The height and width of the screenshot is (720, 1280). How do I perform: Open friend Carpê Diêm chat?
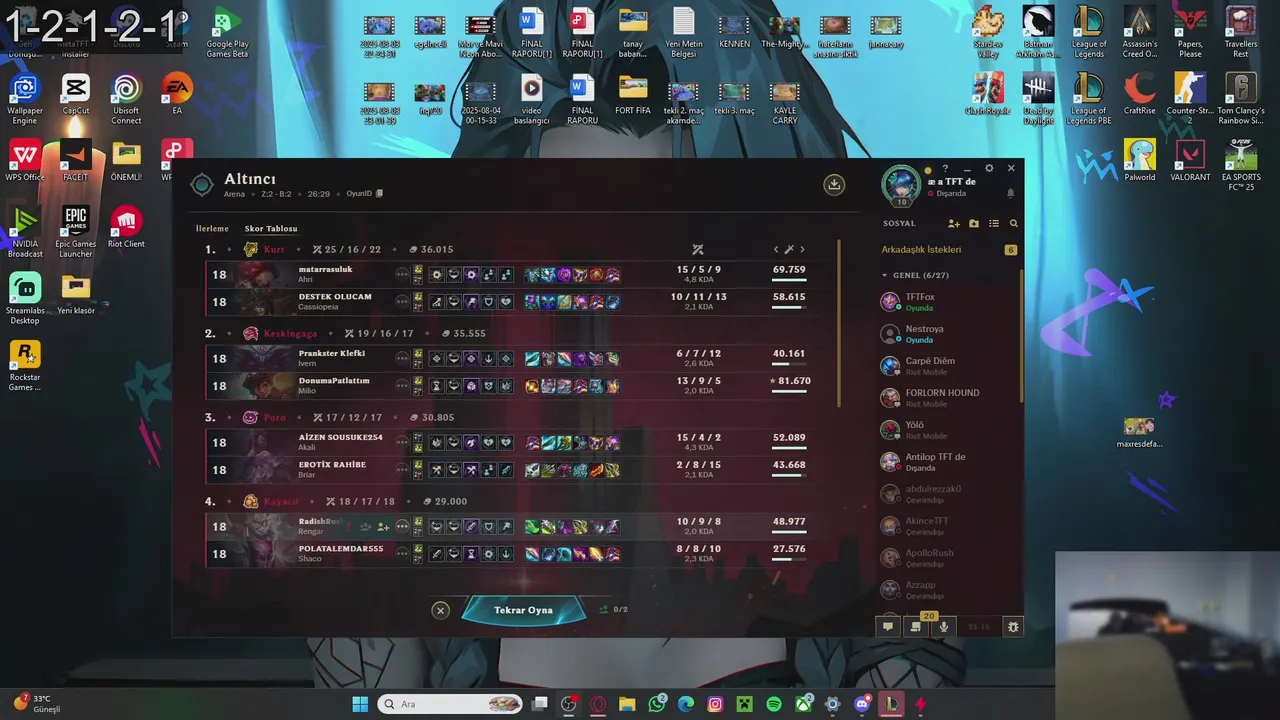(x=950, y=365)
